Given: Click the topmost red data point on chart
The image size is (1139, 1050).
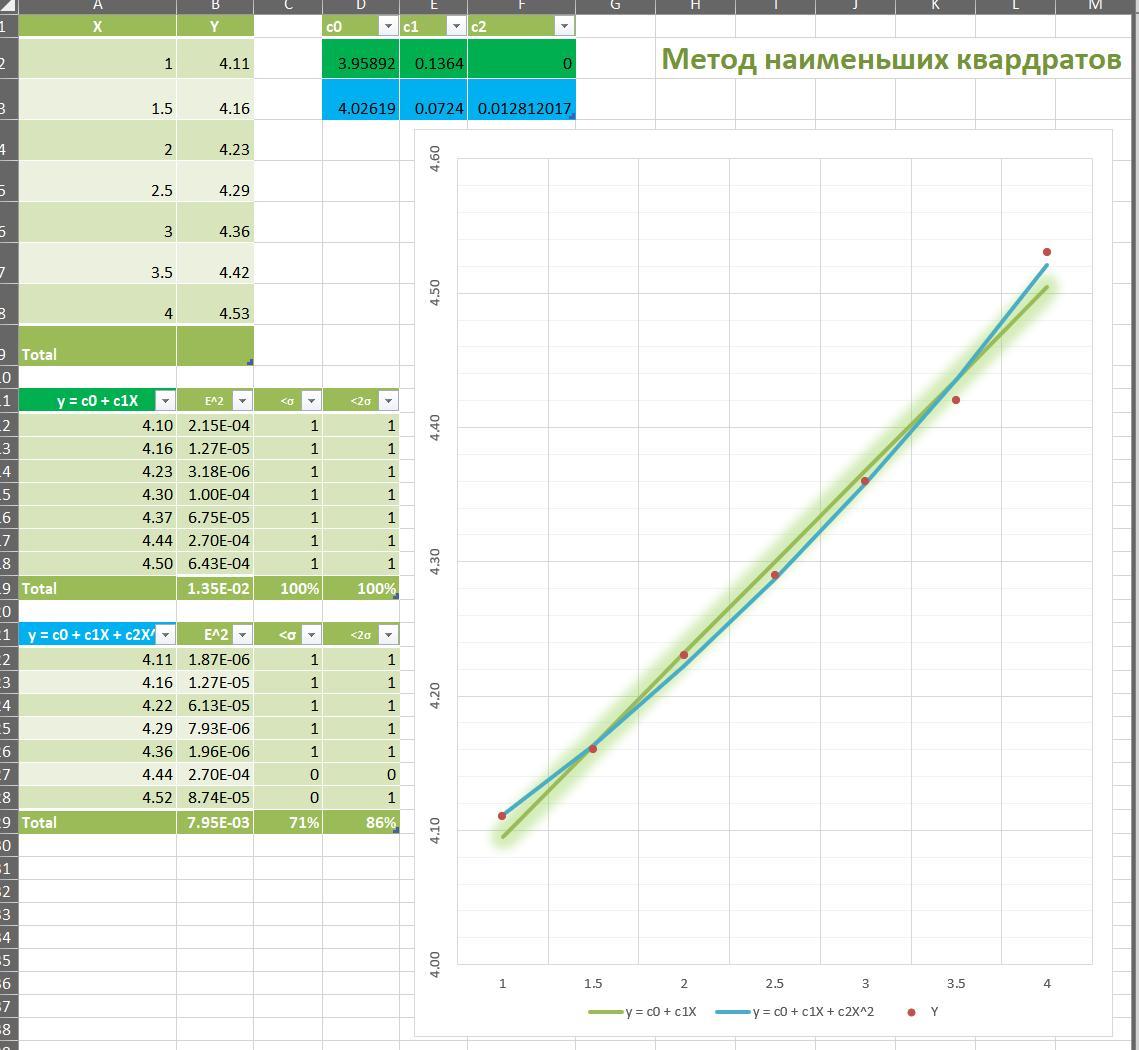Looking at the screenshot, I should (1047, 252).
